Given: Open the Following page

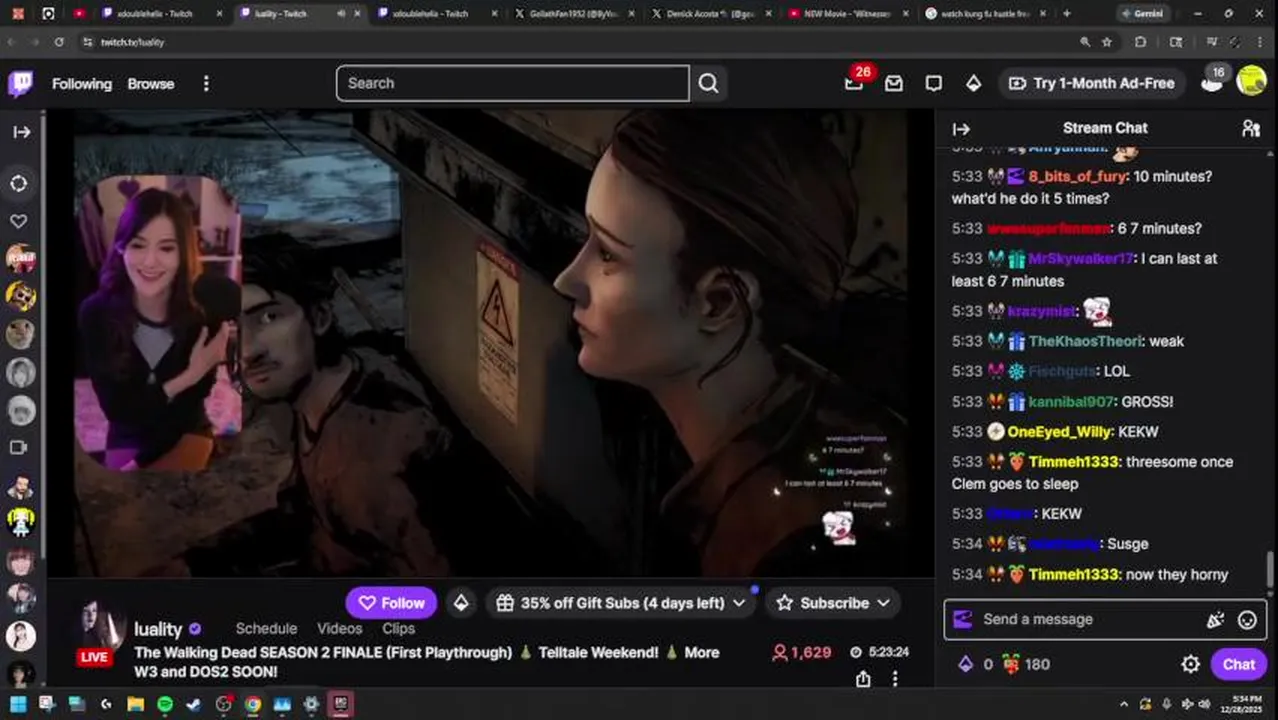Looking at the screenshot, I should click(x=82, y=84).
